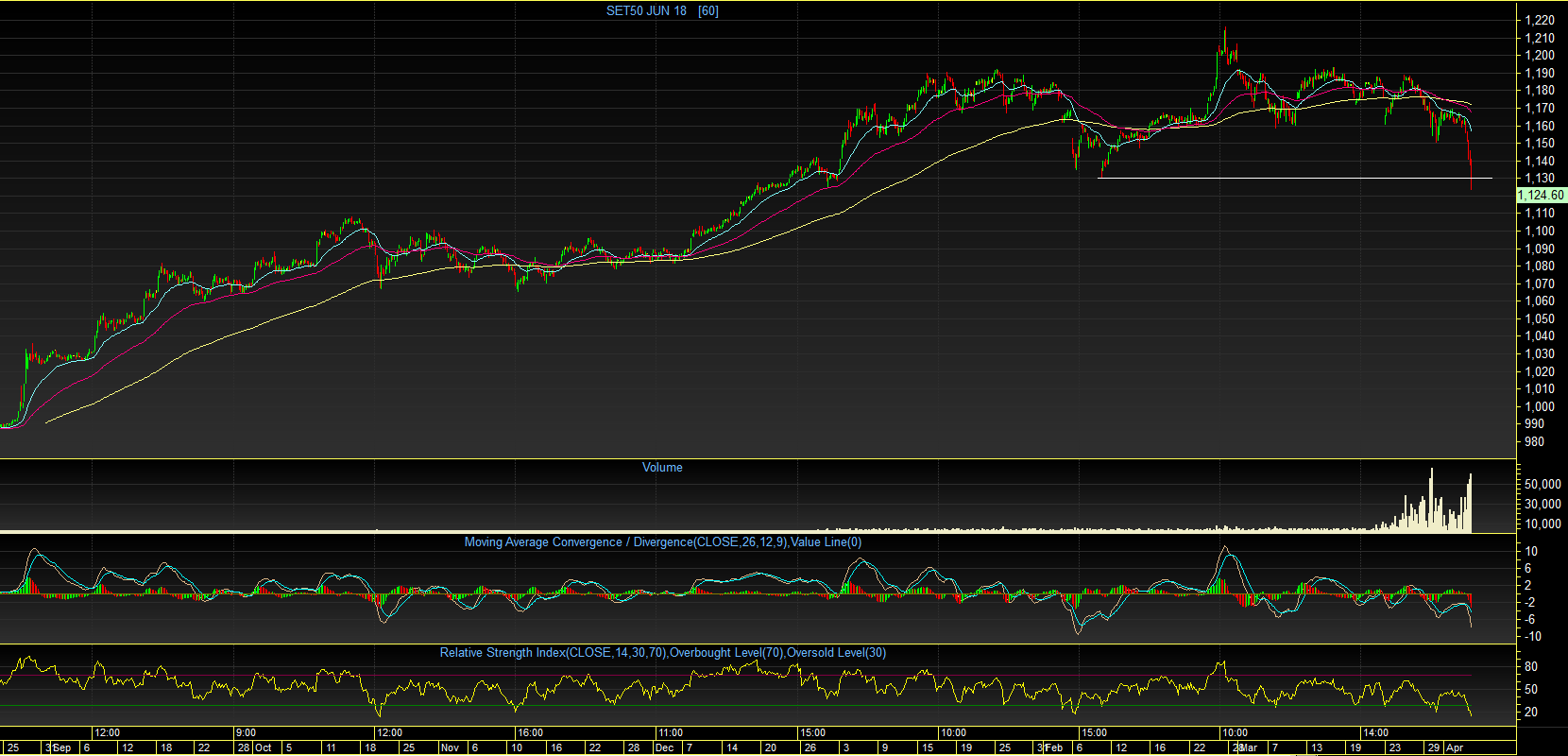Click the 1,220 price axis label
Image resolution: width=1568 pixels, height=756 pixels.
click(x=1540, y=20)
